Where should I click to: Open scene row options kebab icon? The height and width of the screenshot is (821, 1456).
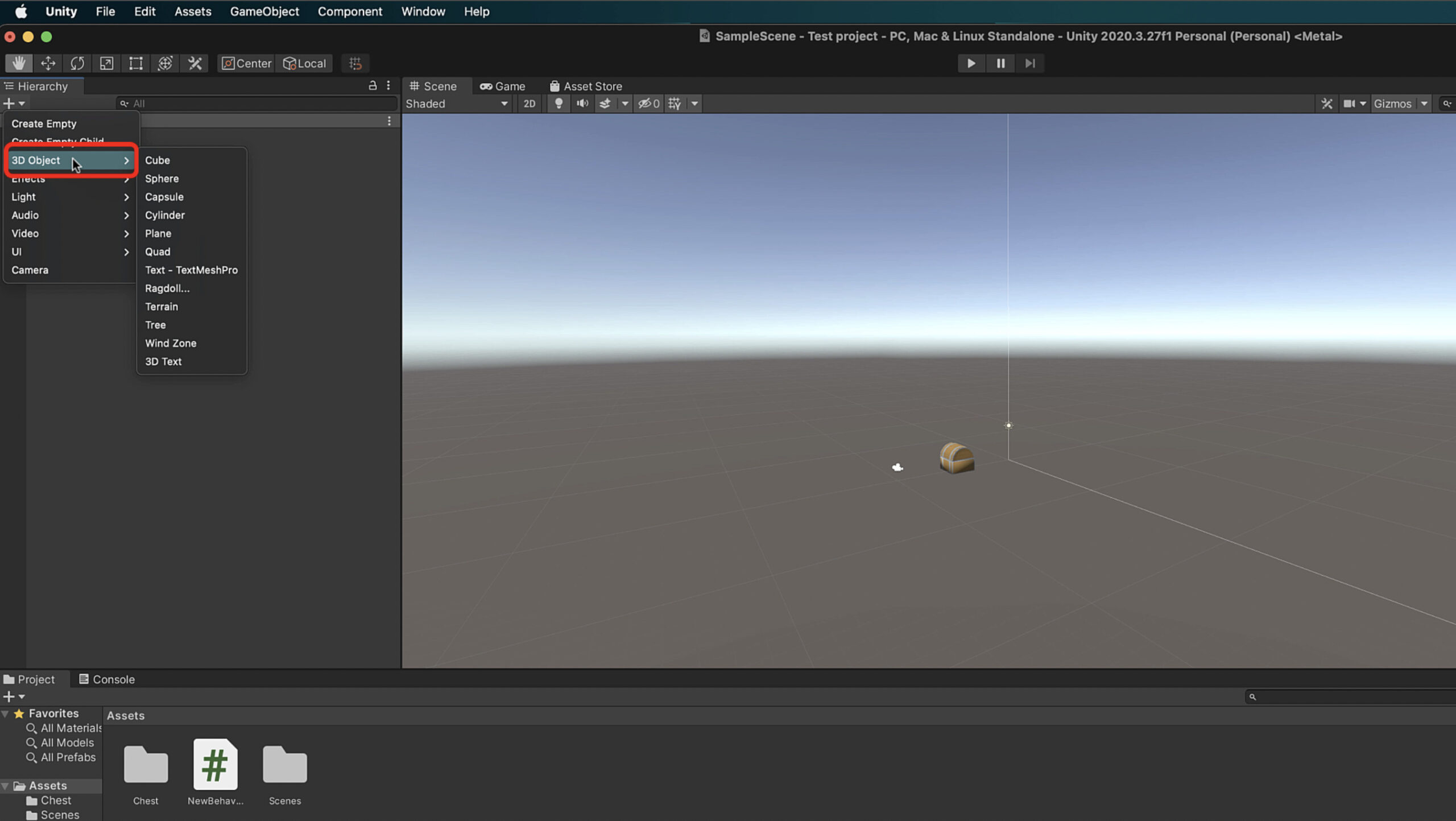(x=389, y=121)
